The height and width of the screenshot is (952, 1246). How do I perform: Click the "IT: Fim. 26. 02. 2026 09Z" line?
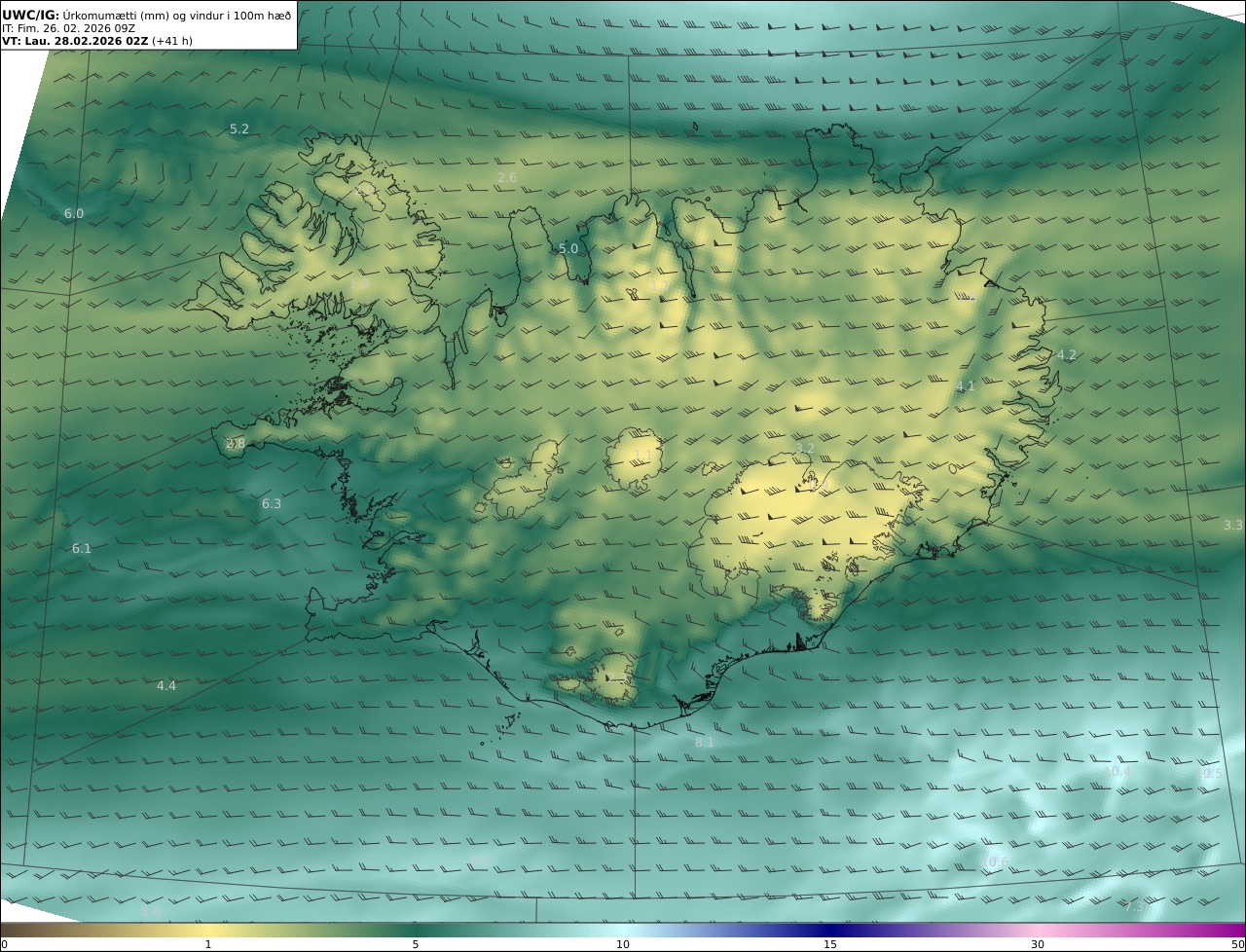(x=68, y=28)
